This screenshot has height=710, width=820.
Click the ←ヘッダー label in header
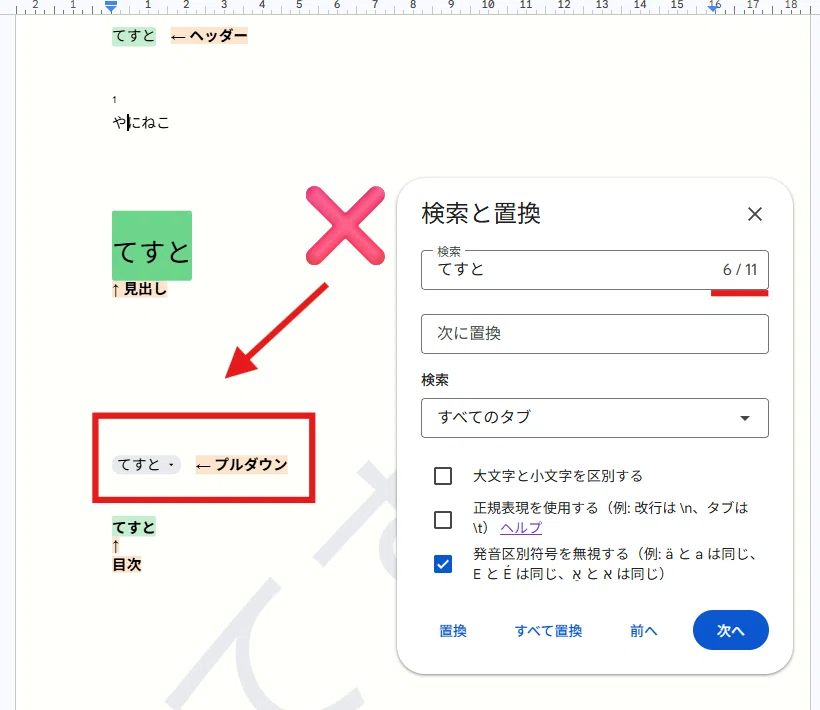(x=209, y=36)
